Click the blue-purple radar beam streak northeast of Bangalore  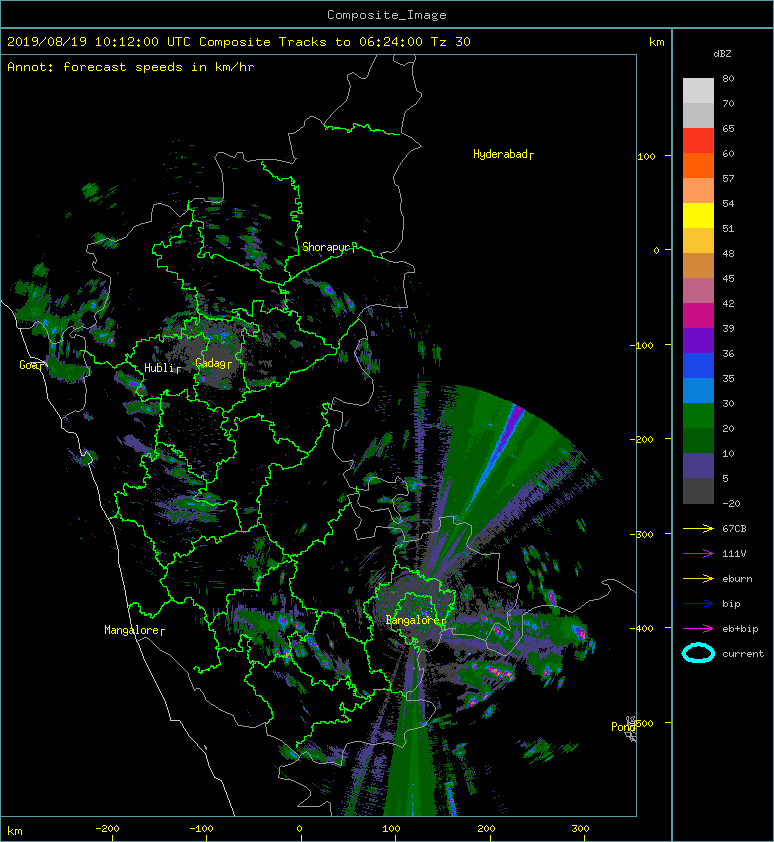(497, 456)
